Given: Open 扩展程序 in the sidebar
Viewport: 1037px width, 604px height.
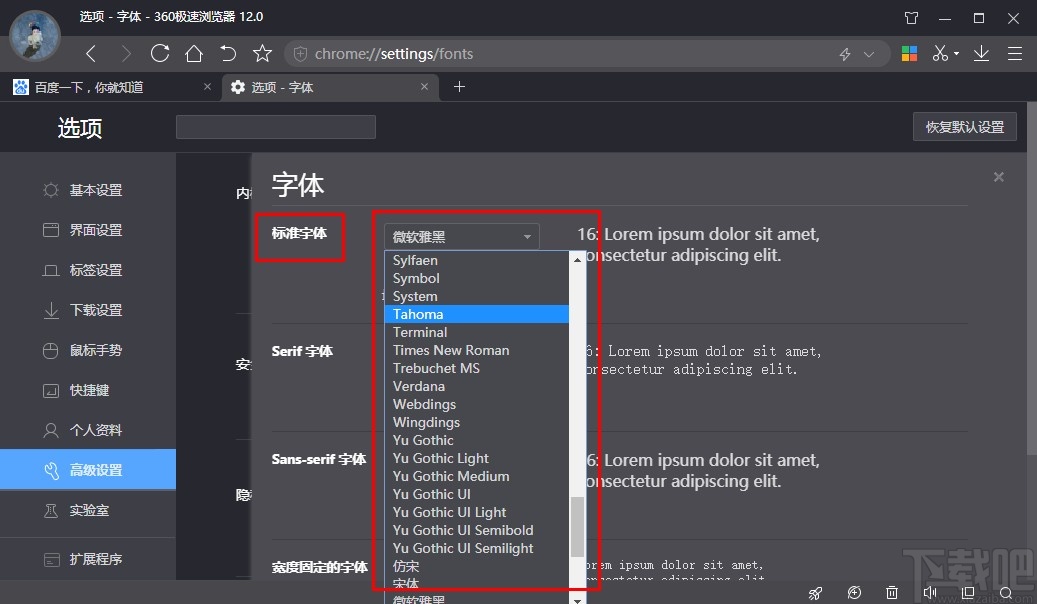Looking at the screenshot, I should tap(88, 559).
